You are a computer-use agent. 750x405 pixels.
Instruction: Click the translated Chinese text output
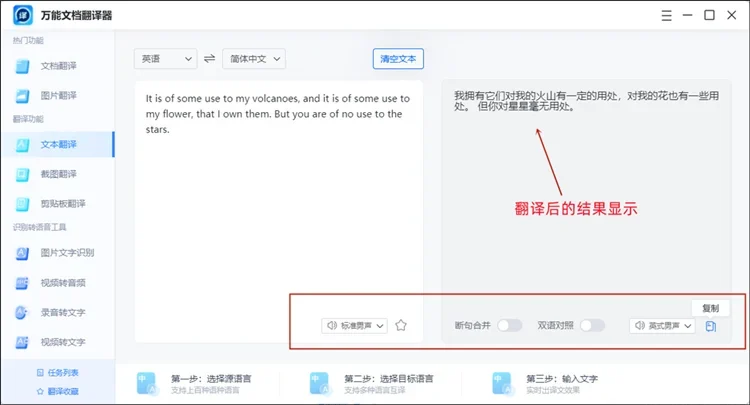click(x=586, y=101)
